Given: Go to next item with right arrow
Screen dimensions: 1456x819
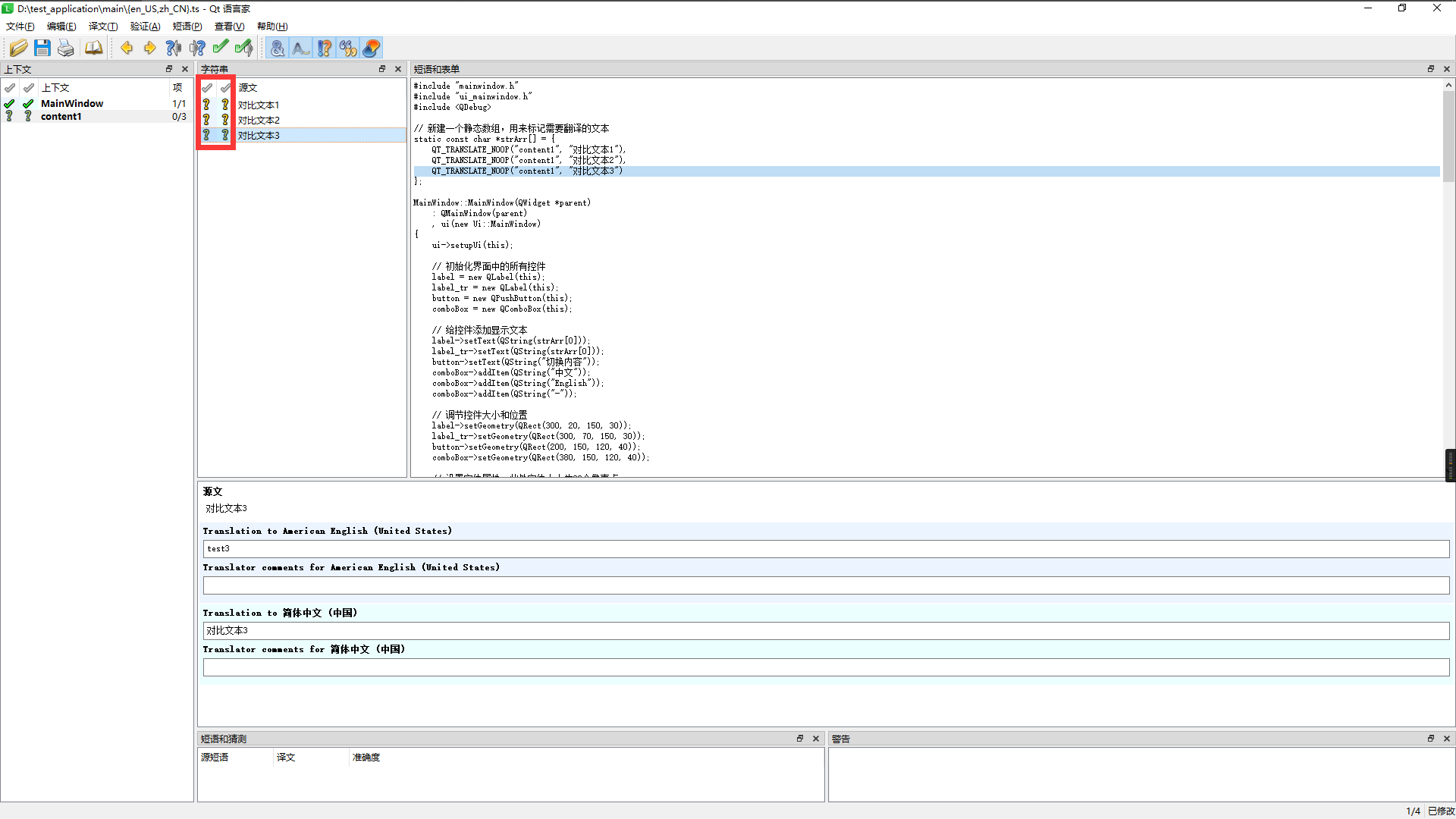Looking at the screenshot, I should pyautogui.click(x=150, y=49).
